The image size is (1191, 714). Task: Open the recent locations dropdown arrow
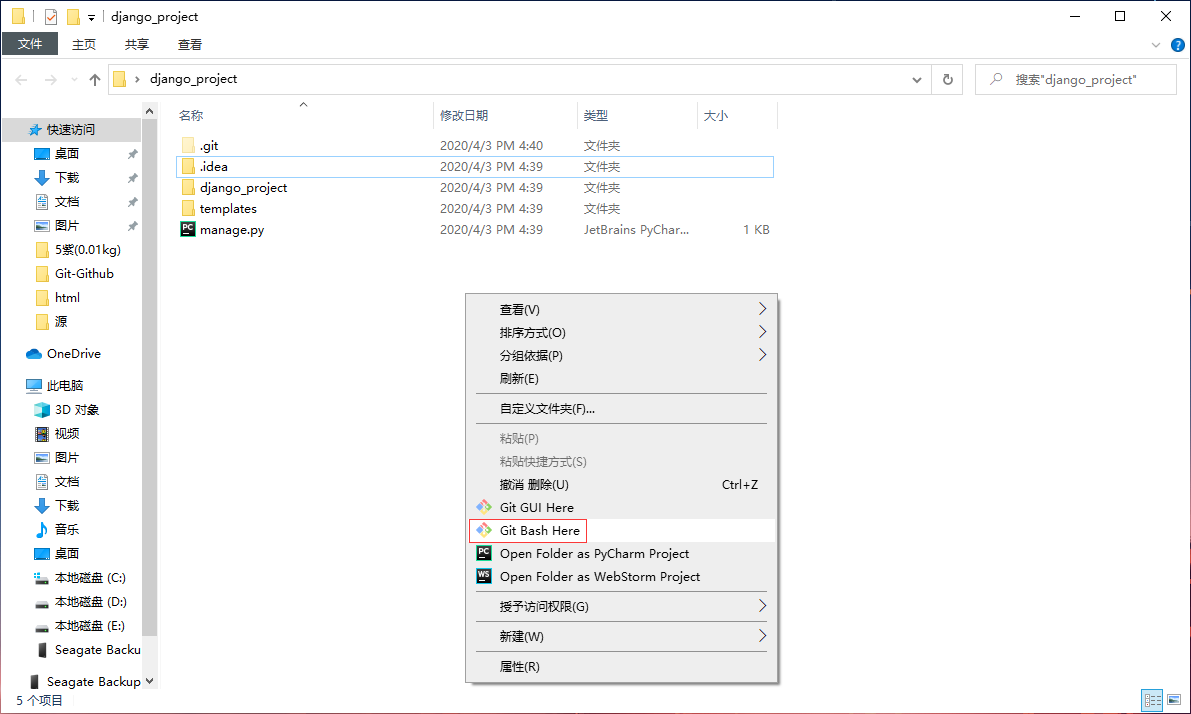74,79
